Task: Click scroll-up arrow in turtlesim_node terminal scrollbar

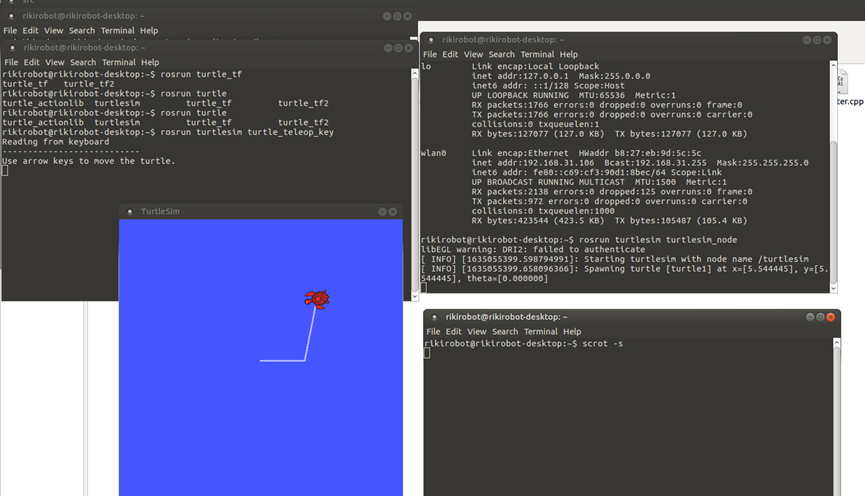Action: 834,65
